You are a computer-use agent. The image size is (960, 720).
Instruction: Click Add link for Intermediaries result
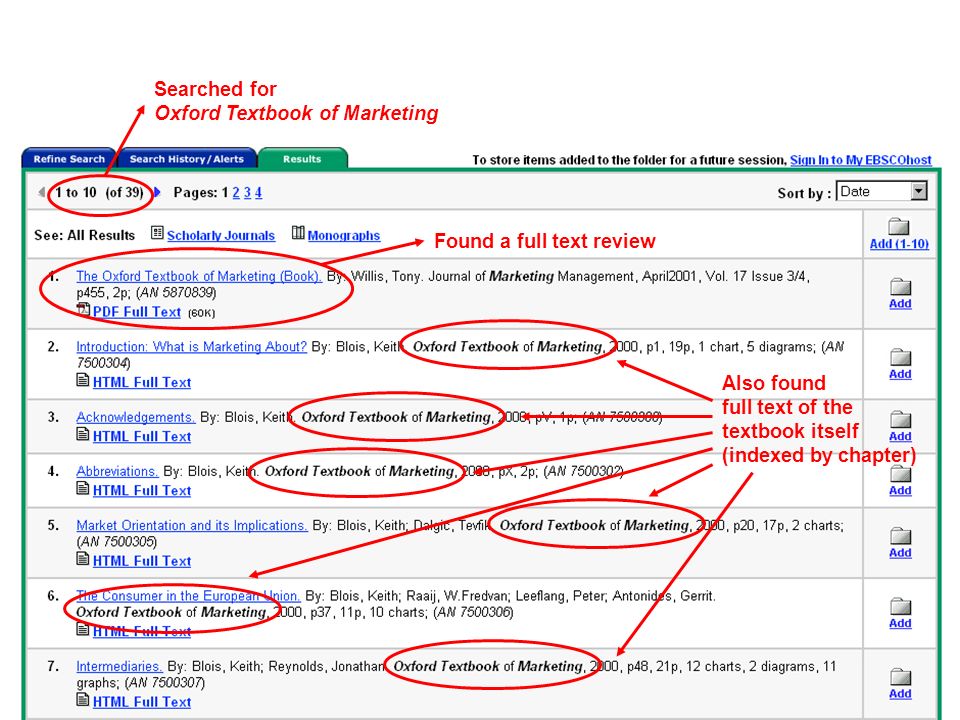click(901, 694)
